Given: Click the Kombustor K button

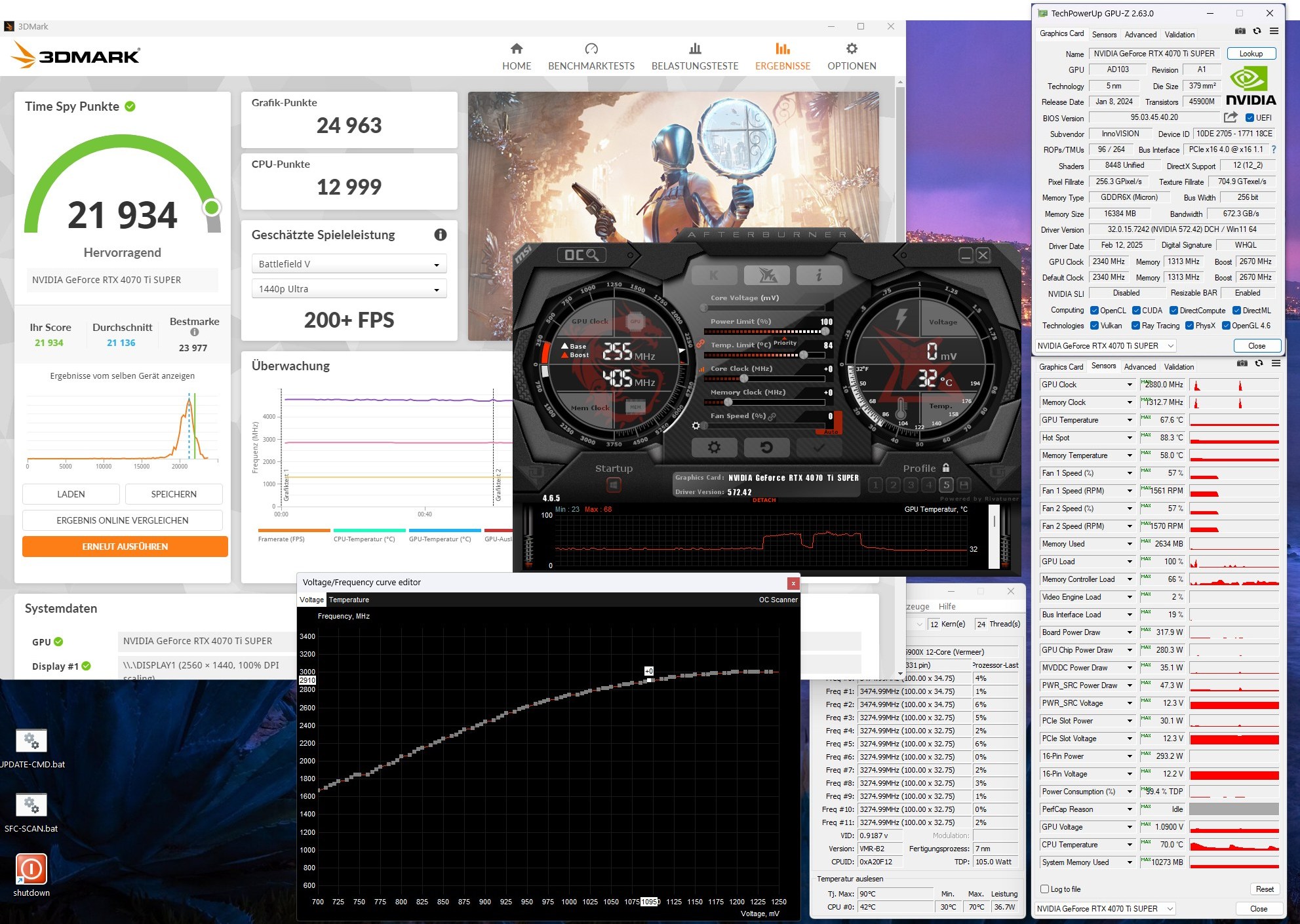Looking at the screenshot, I should click(714, 275).
